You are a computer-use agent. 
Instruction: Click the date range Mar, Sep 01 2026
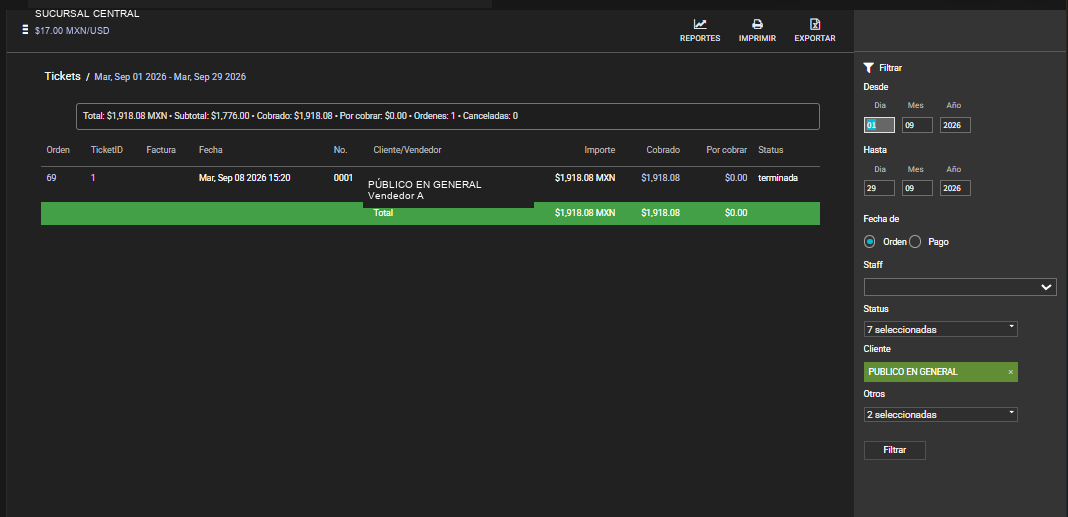click(130, 77)
